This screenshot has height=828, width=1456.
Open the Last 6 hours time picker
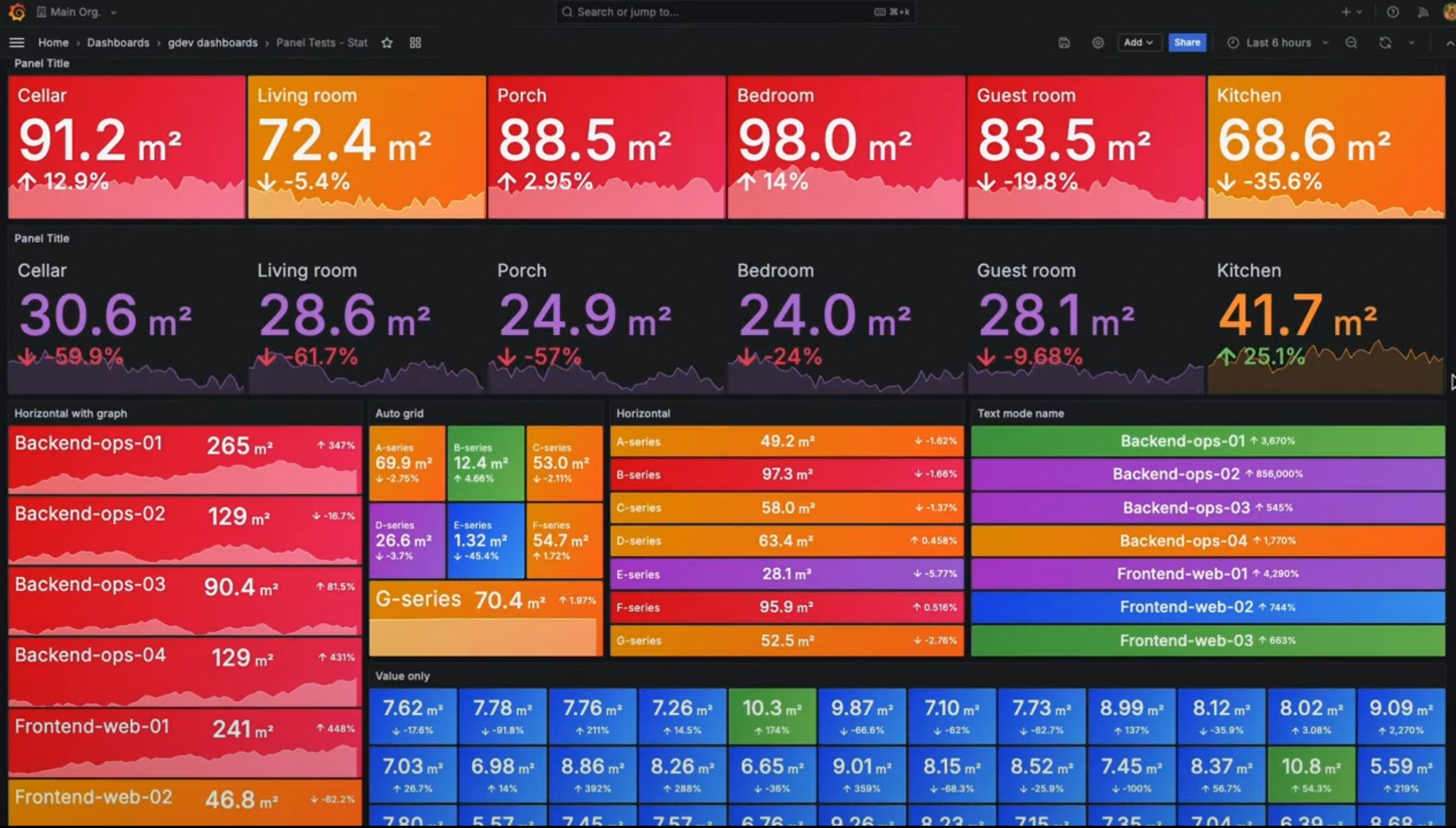pos(1277,43)
